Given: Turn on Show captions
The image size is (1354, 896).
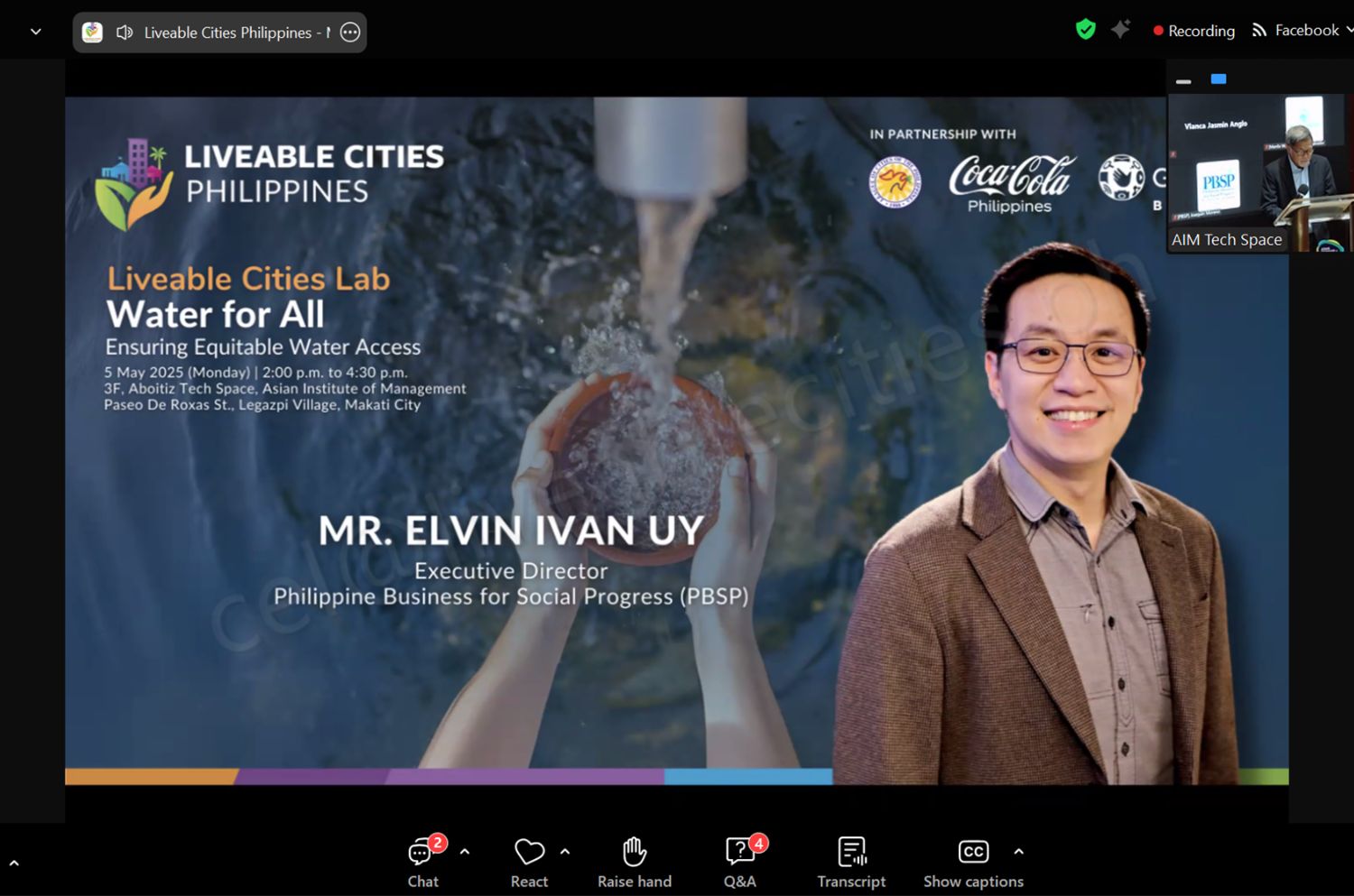Looking at the screenshot, I should [x=973, y=862].
